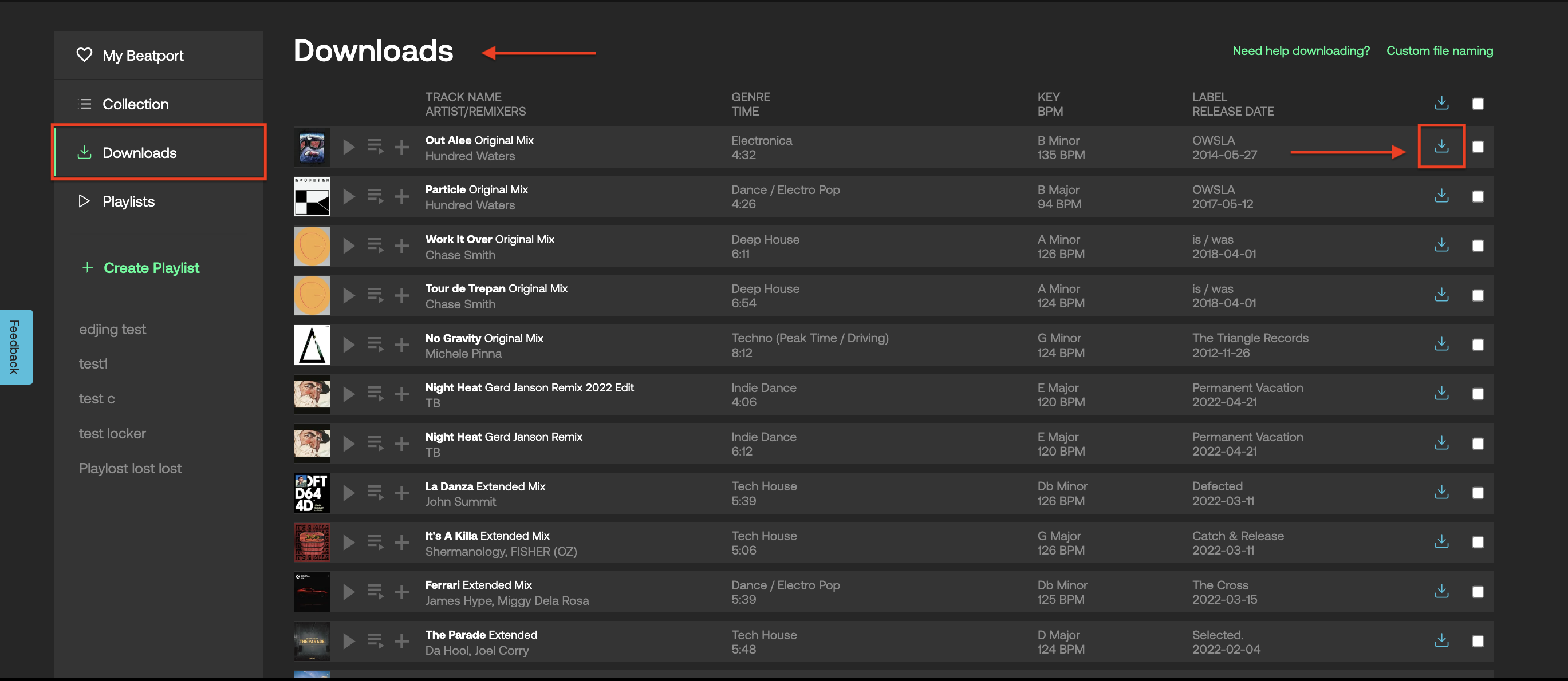This screenshot has width=1568, height=681.
Task: Open the Collection section
Action: pyautogui.click(x=158, y=104)
